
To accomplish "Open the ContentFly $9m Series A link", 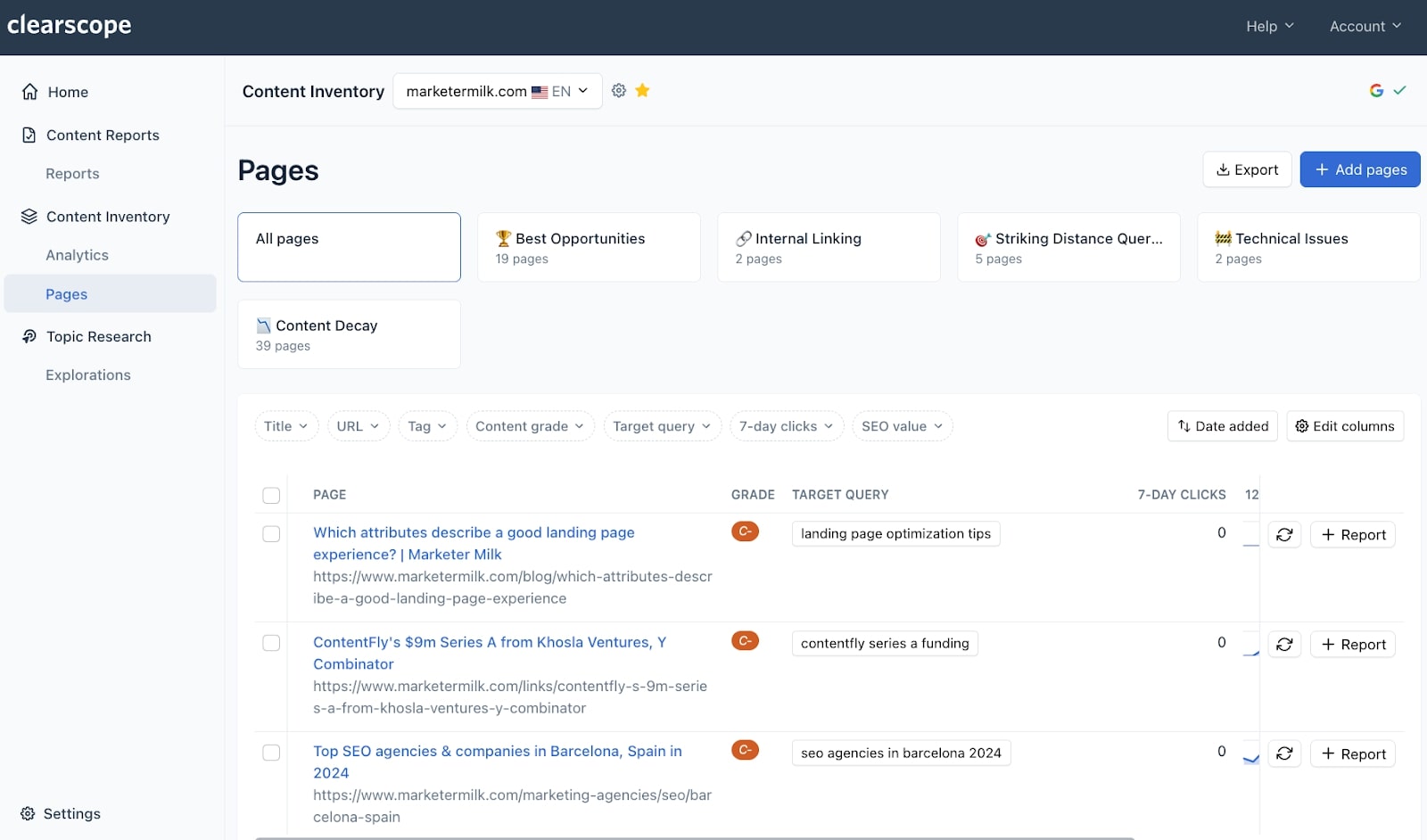I will click(x=490, y=653).
